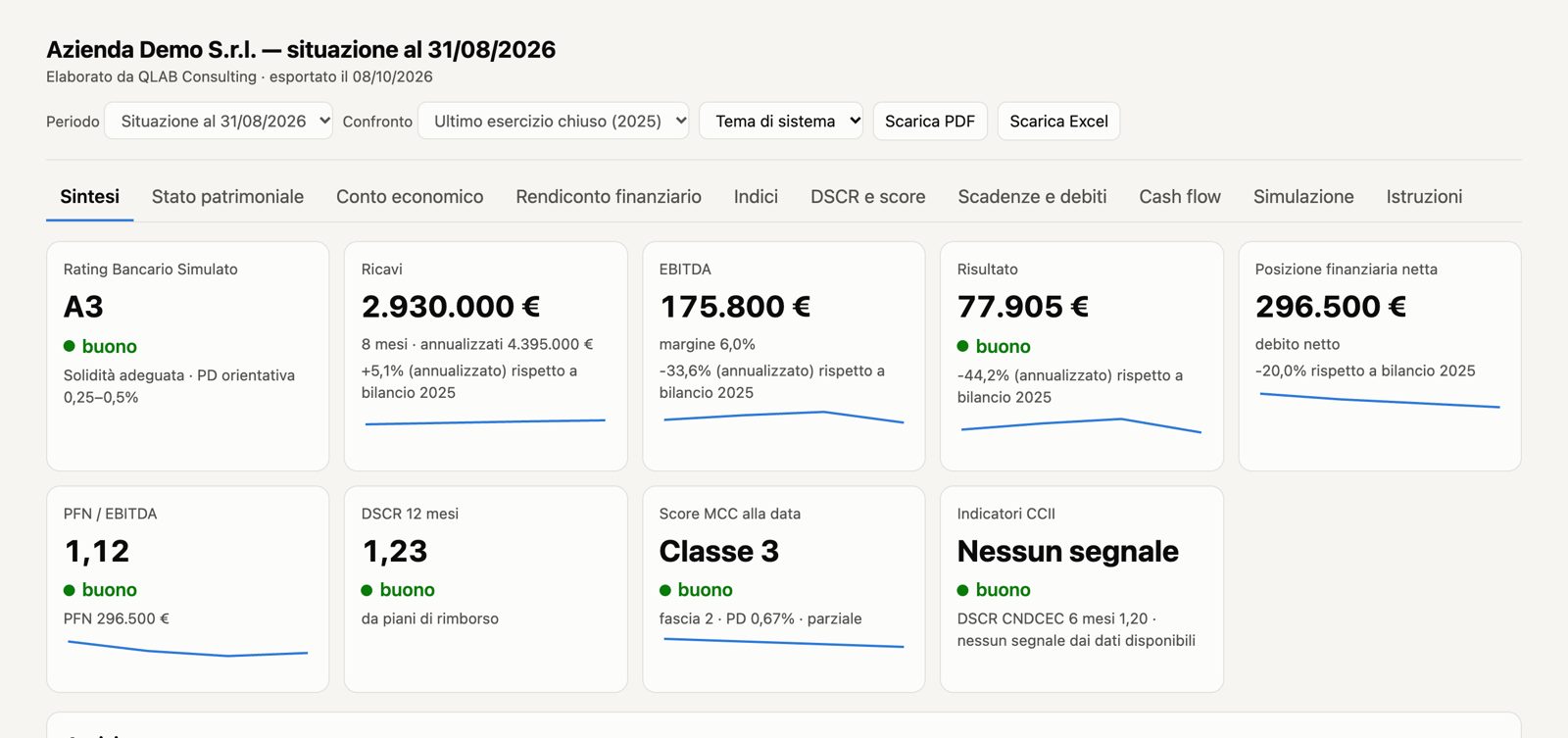
Task: Click 'da piani di rimborso' text
Action: tap(429, 618)
